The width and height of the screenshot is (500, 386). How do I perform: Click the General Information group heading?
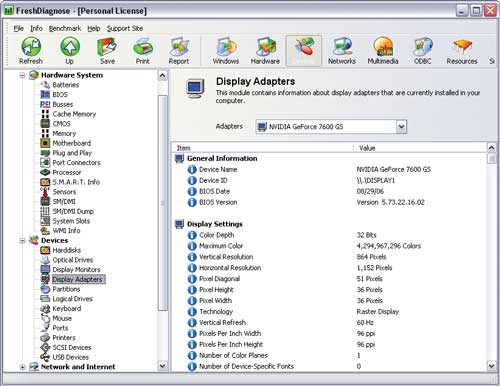222,158
